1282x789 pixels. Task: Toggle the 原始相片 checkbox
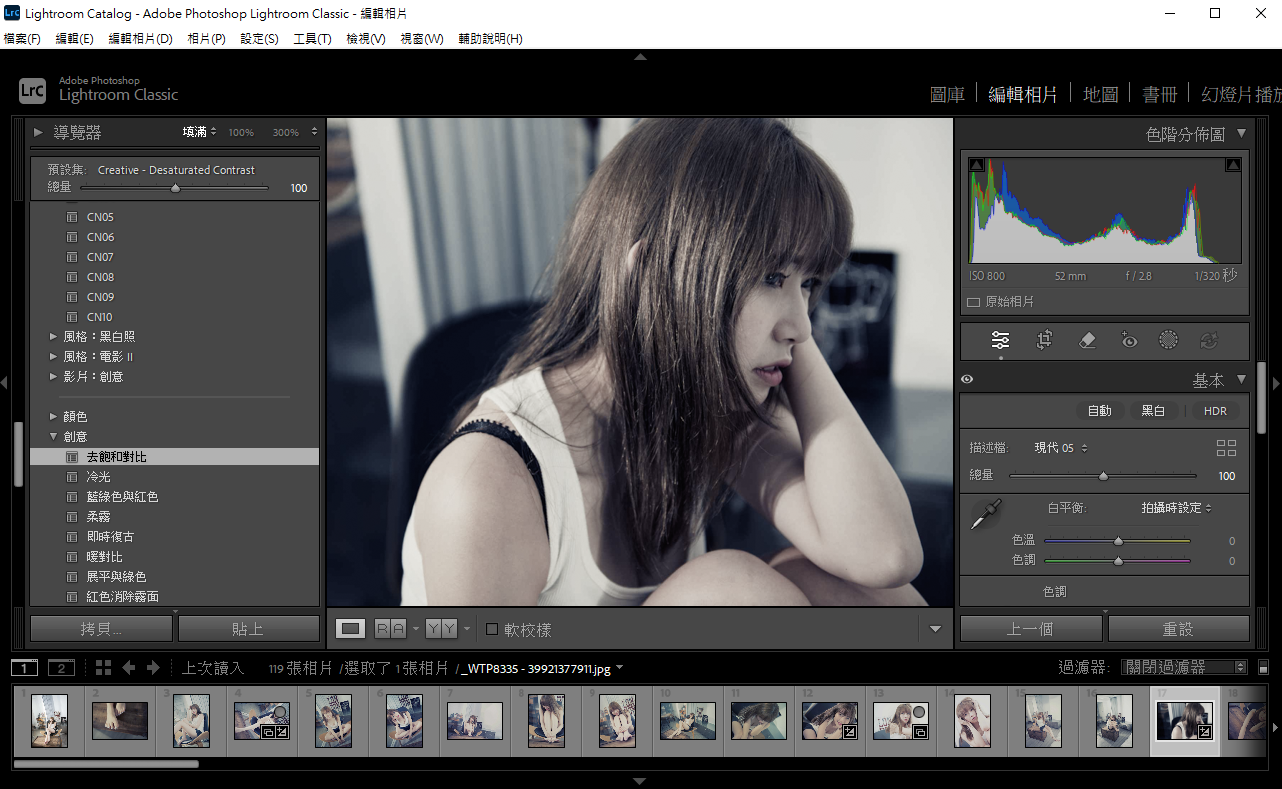click(974, 301)
